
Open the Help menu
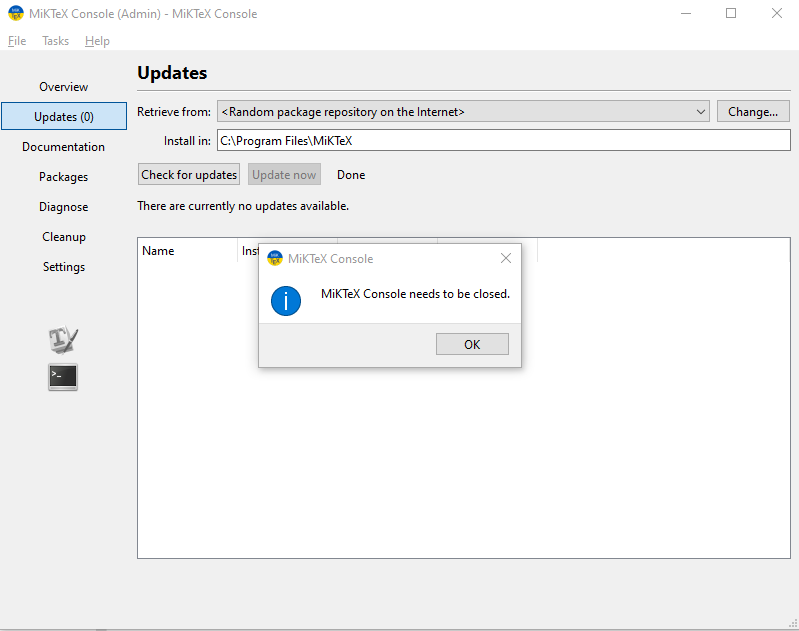(x=97, y=41)
